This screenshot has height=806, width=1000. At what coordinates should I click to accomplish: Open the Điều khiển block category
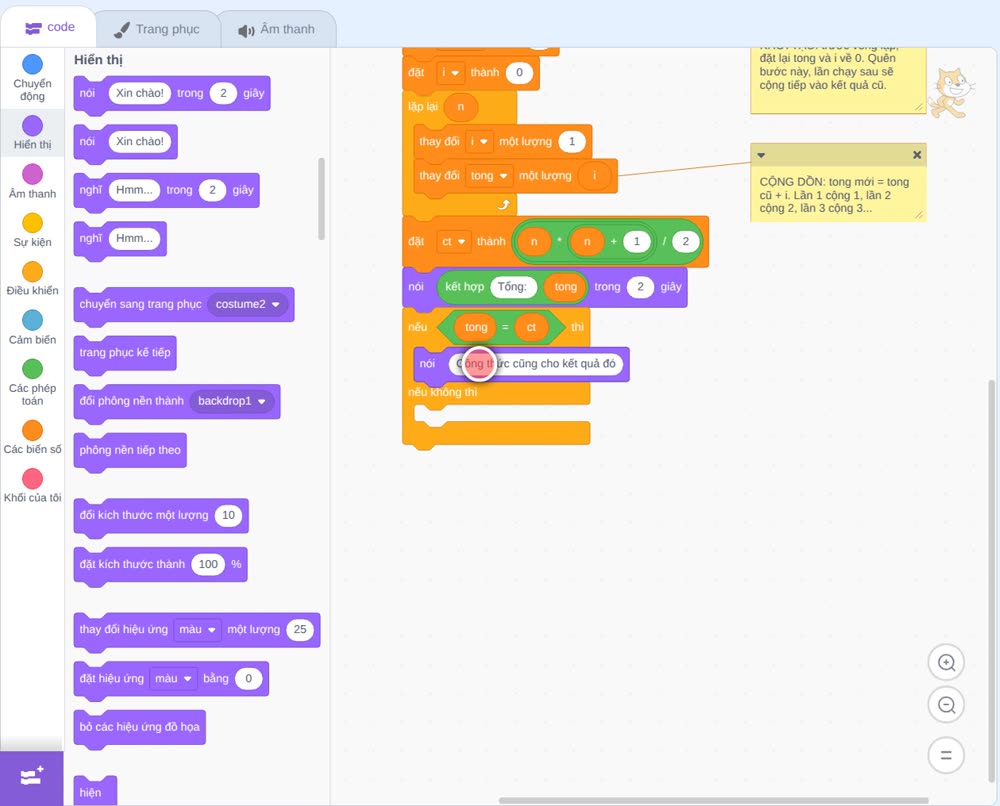[x=32, y=279]
